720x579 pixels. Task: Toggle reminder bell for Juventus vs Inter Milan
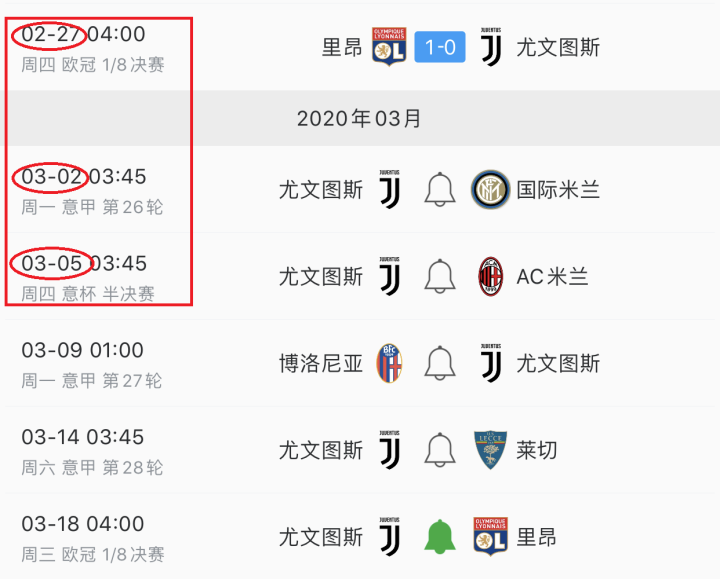[x=440, y=190]
